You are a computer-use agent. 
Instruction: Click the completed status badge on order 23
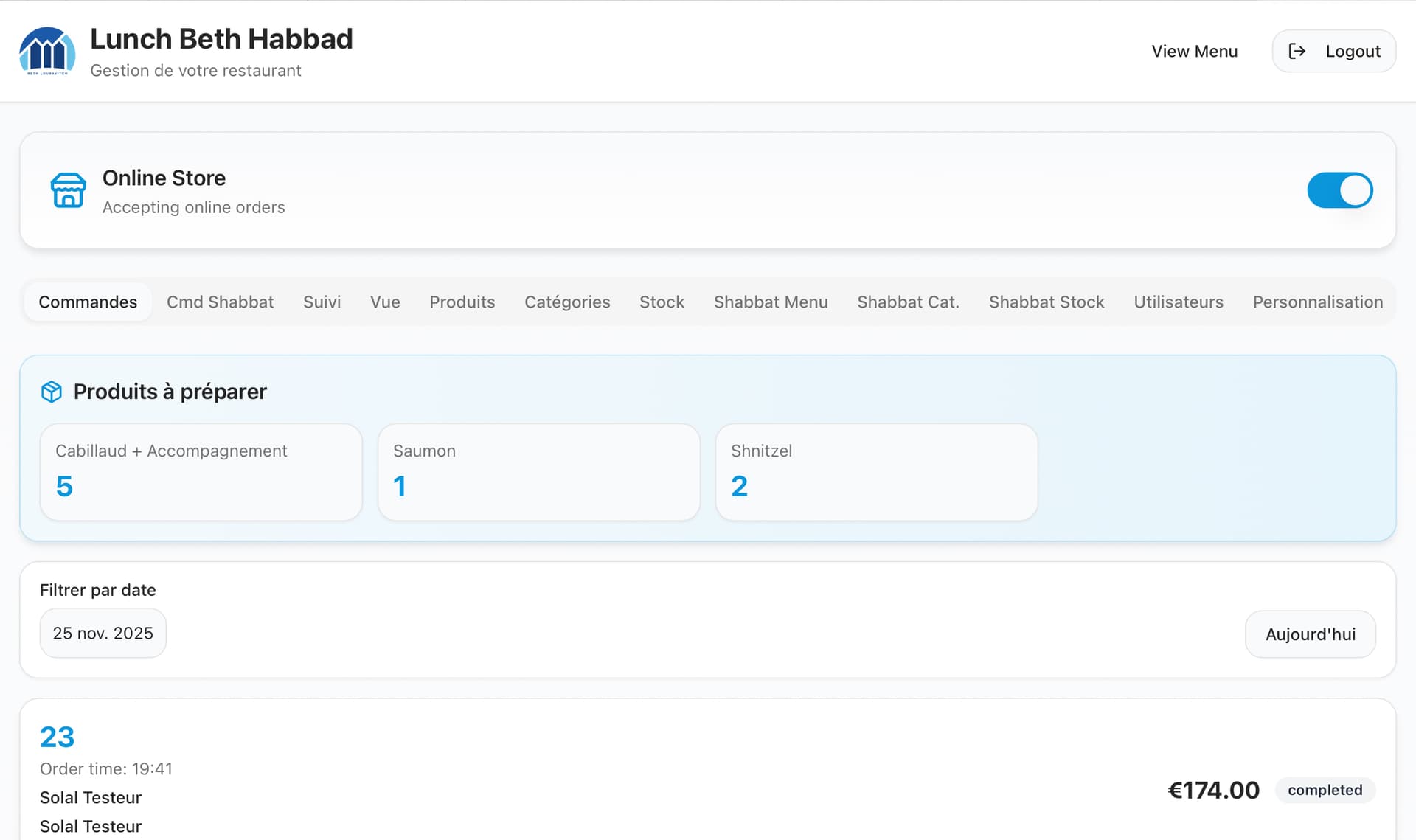(1325, 790)
